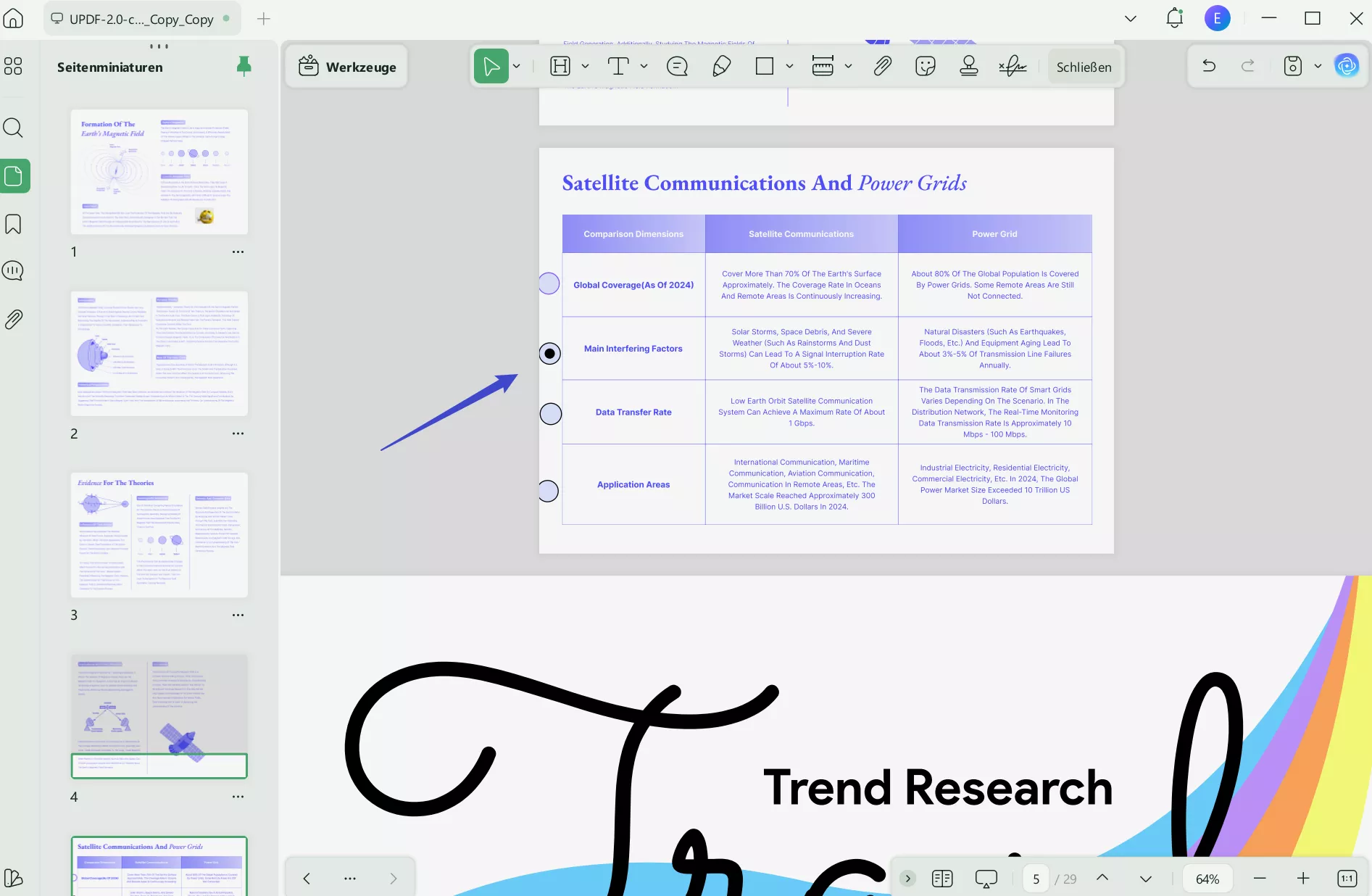1372x896 pixels.
Task: Unpin the Seitenminiaturen panel
Action: tap(244, 67)
